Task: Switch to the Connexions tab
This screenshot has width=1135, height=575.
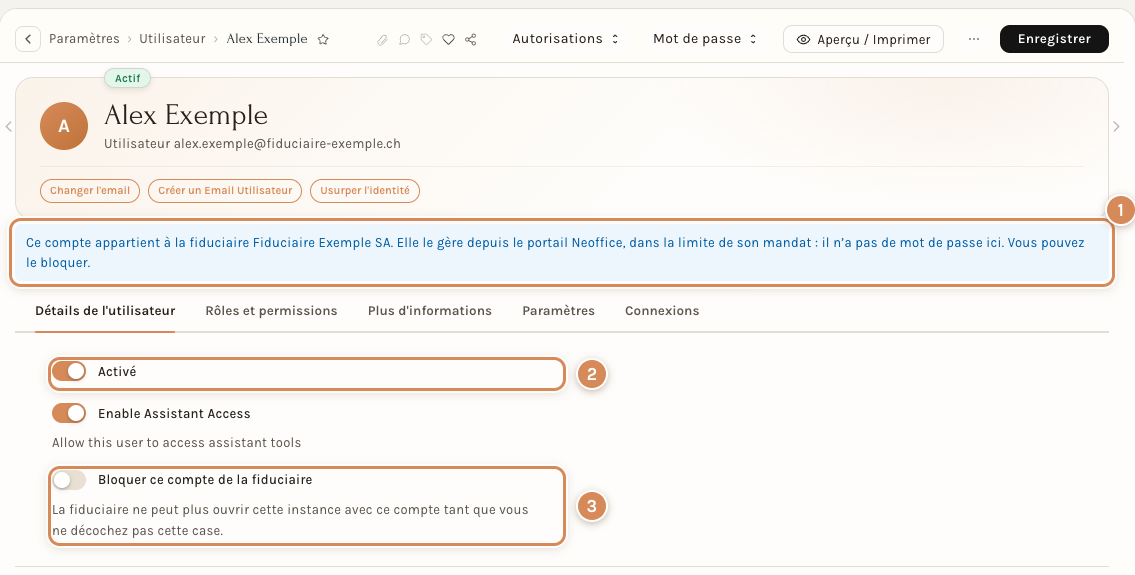Action: pyautogui.click(x=662, y=311)
